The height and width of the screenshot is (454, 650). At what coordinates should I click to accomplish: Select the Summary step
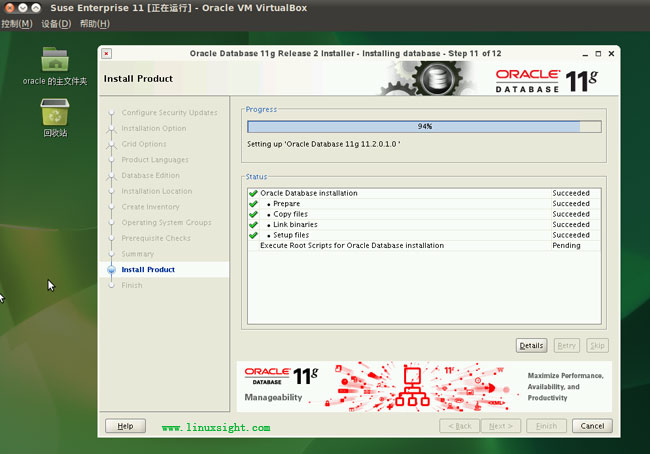click(137, 254)
